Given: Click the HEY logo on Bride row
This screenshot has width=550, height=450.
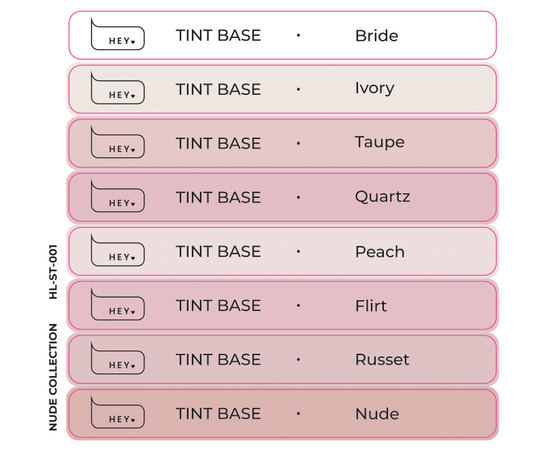Looking at the screenshot, I should [118, 34].
